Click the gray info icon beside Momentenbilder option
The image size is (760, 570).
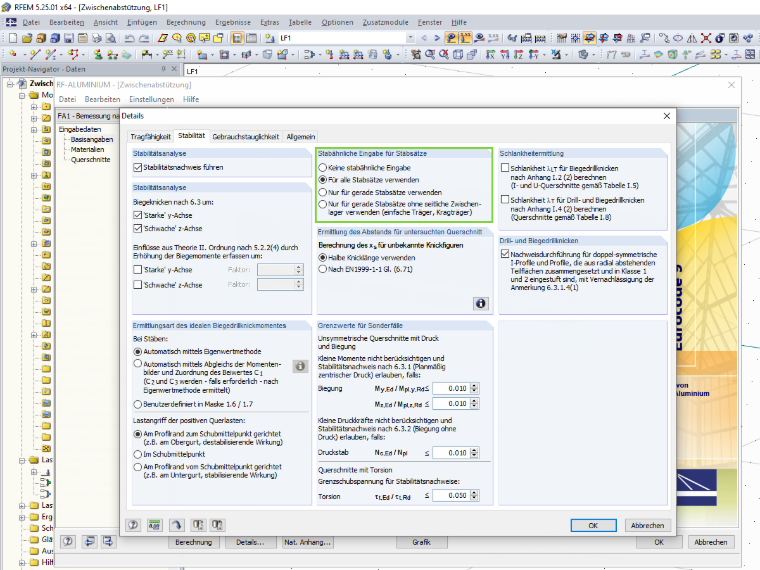click(300, 366)
